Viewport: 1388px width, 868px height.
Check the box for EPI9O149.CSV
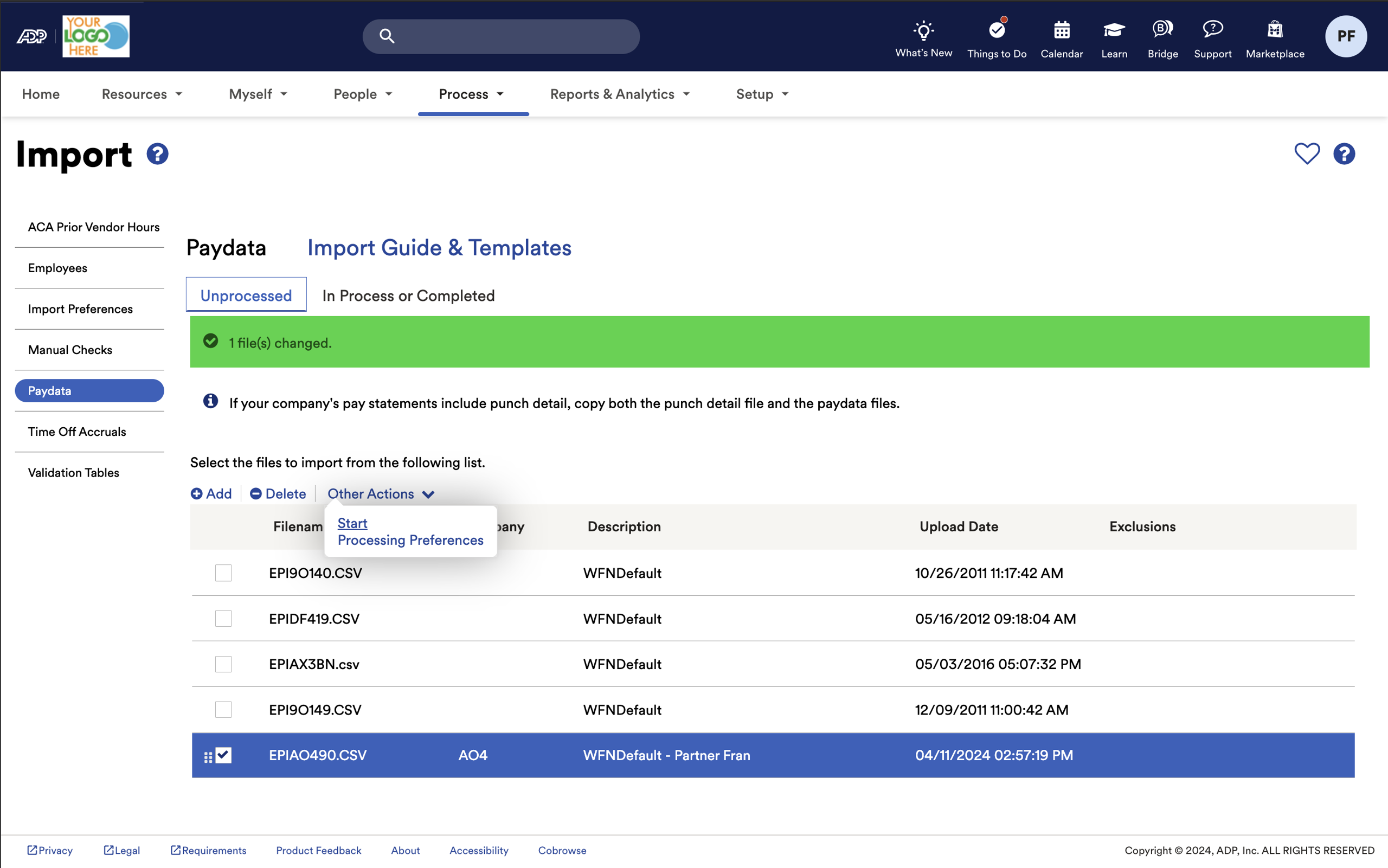[x=223, y=710]
